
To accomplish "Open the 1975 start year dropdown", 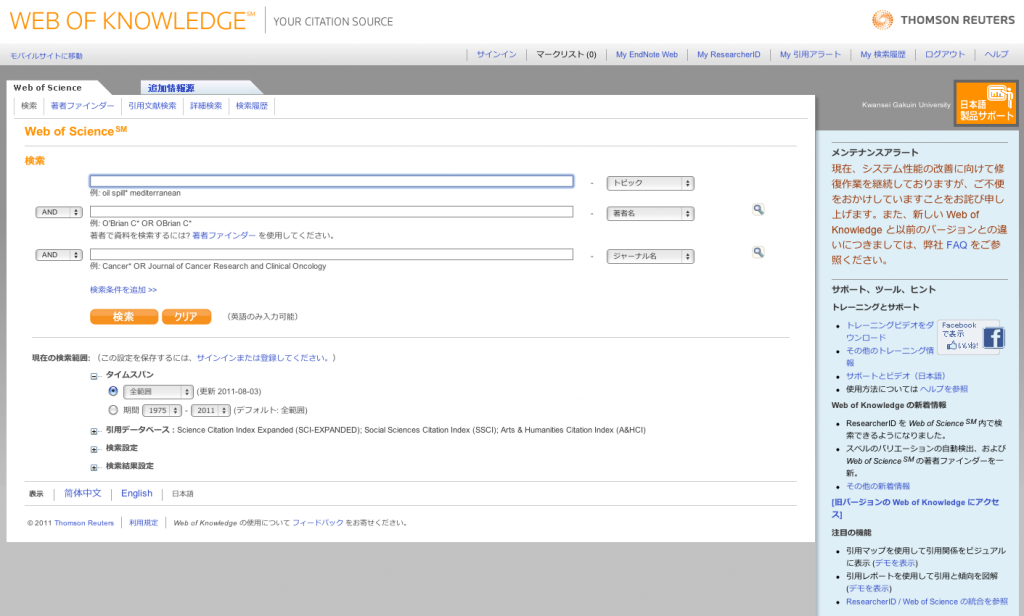I will pyautogui.click(x=162, y=410).
